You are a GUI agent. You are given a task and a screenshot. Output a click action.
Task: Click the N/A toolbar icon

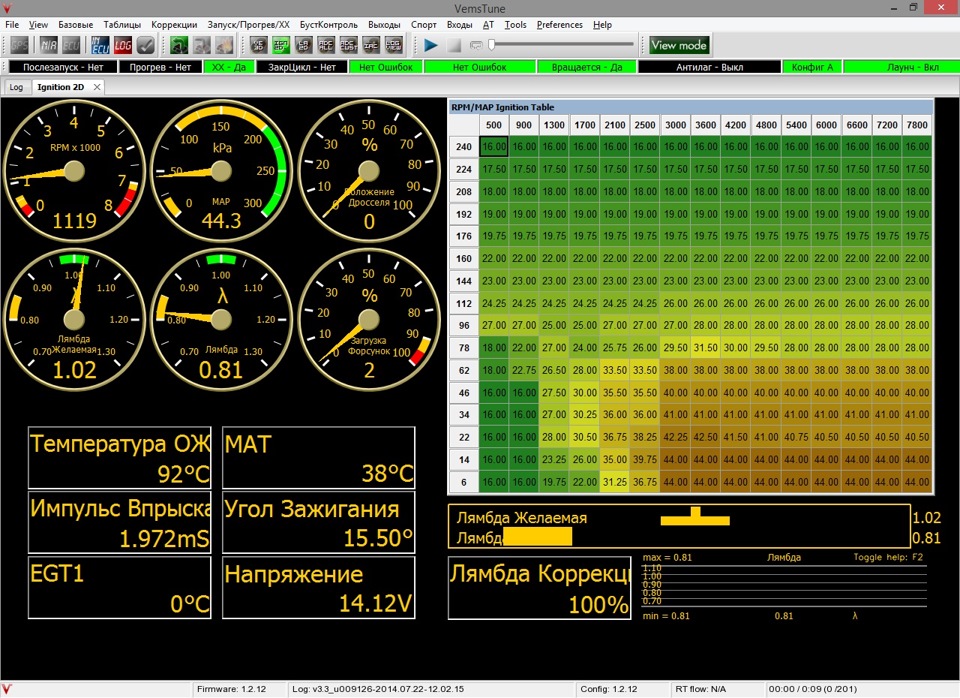(x=48, y=45)
